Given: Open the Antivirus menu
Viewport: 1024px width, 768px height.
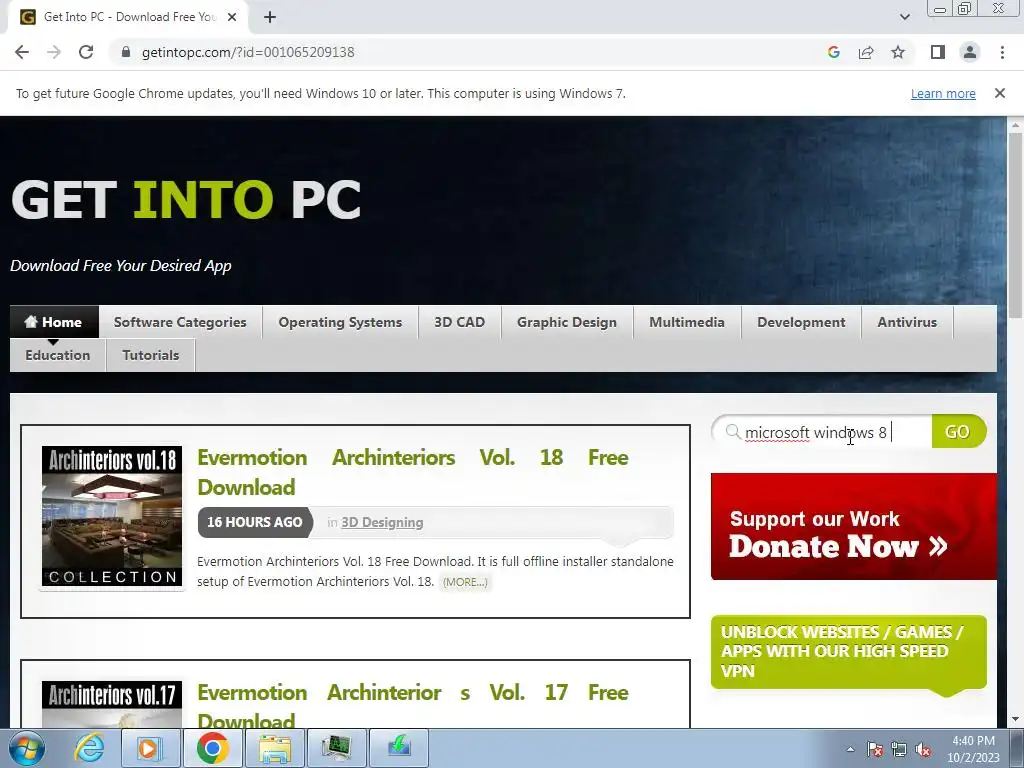Looking at the screenshot, I should click(x=907, y=322).
